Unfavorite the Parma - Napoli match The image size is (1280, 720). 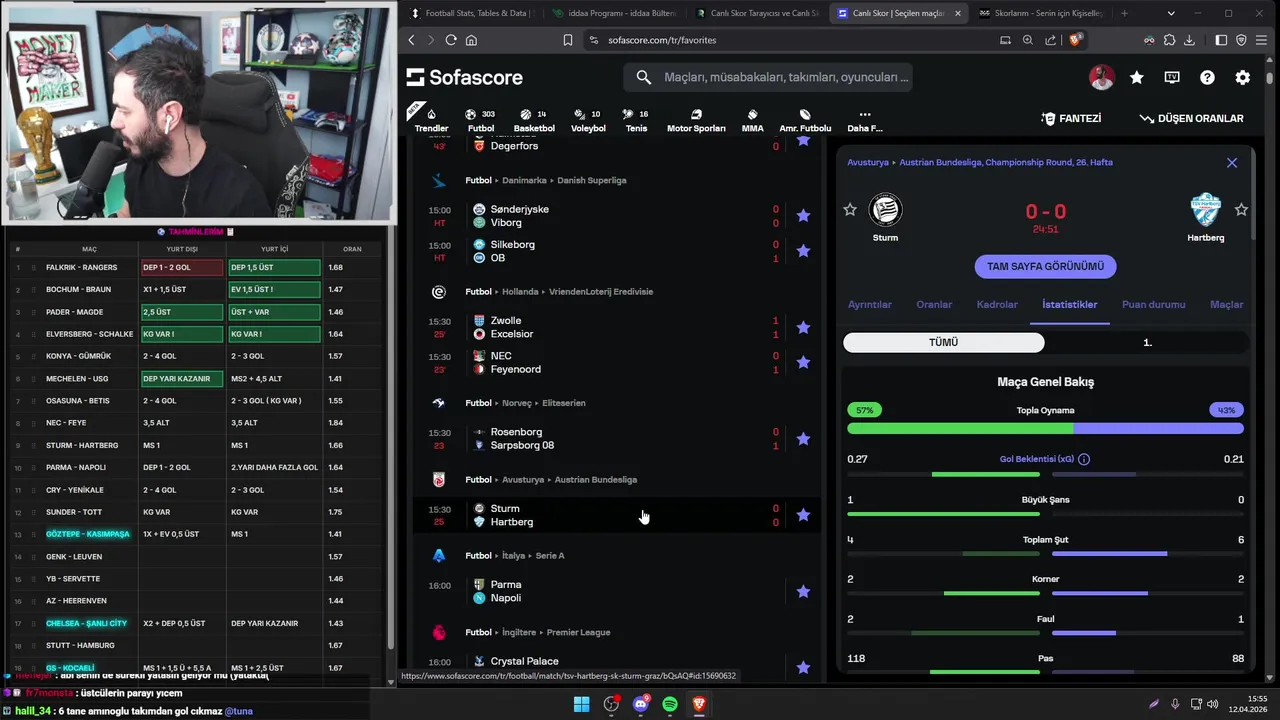click(x=803, y=591)
